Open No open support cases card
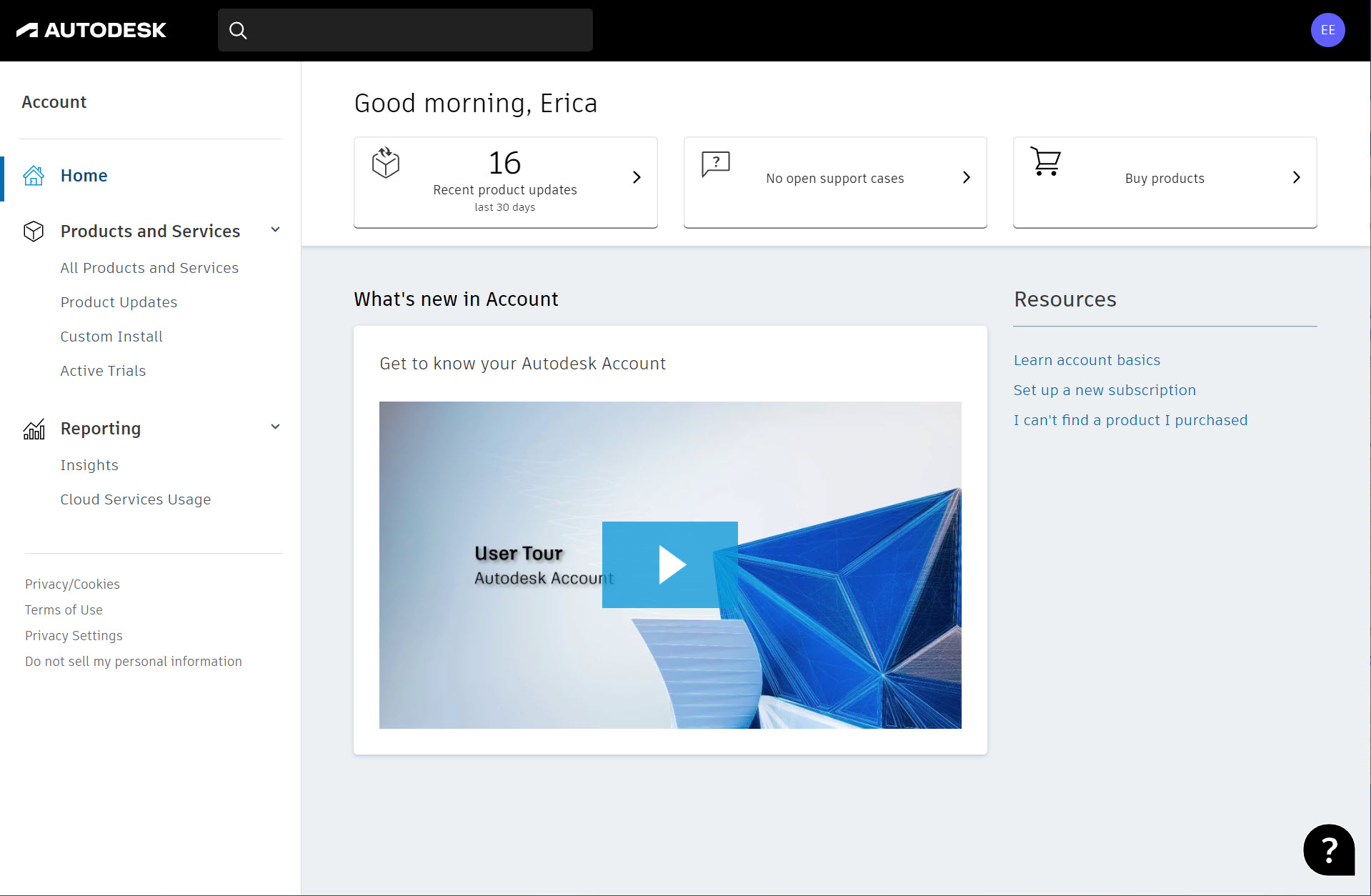 coord(835,182)
